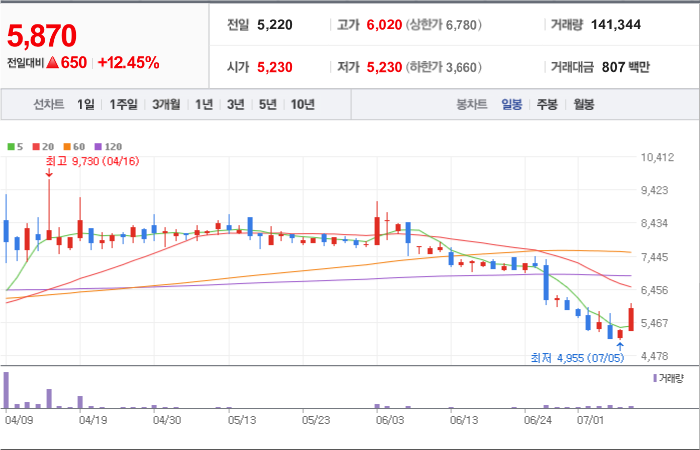Viewport: 700px width, 450px height.
Task: Click the purple 120-day average legend swatch
Action: pyautogui.click(x=98, y=146)
